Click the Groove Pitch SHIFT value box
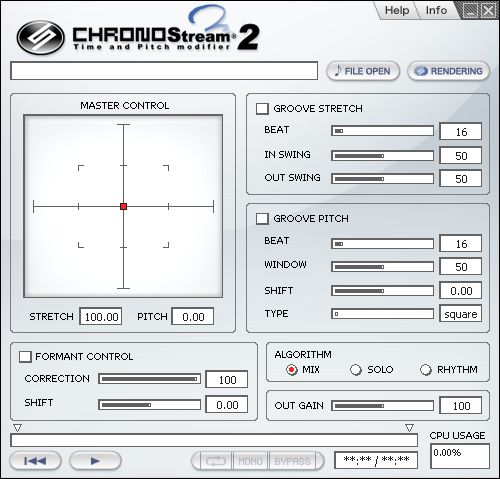The width and height of the screenshot is (500, 479). coord(461,290)
